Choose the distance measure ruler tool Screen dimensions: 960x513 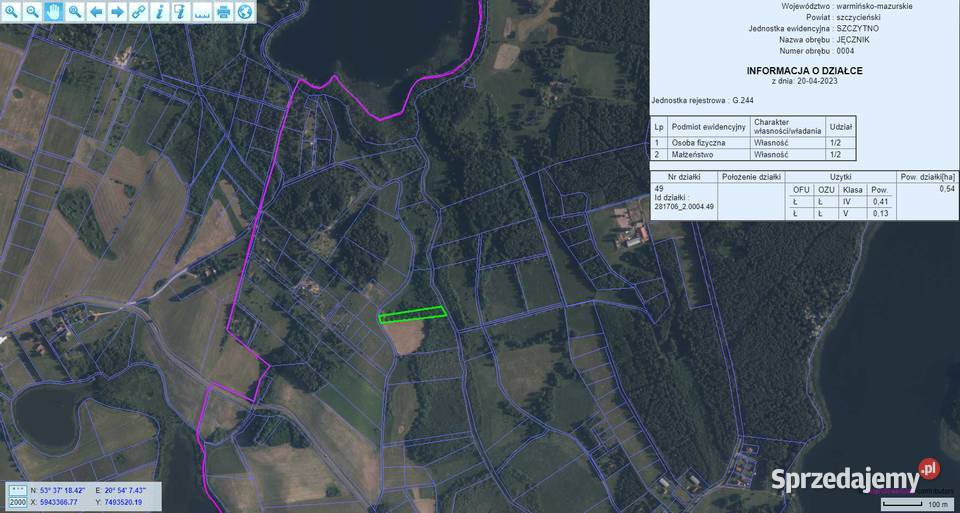coord(202,11)
